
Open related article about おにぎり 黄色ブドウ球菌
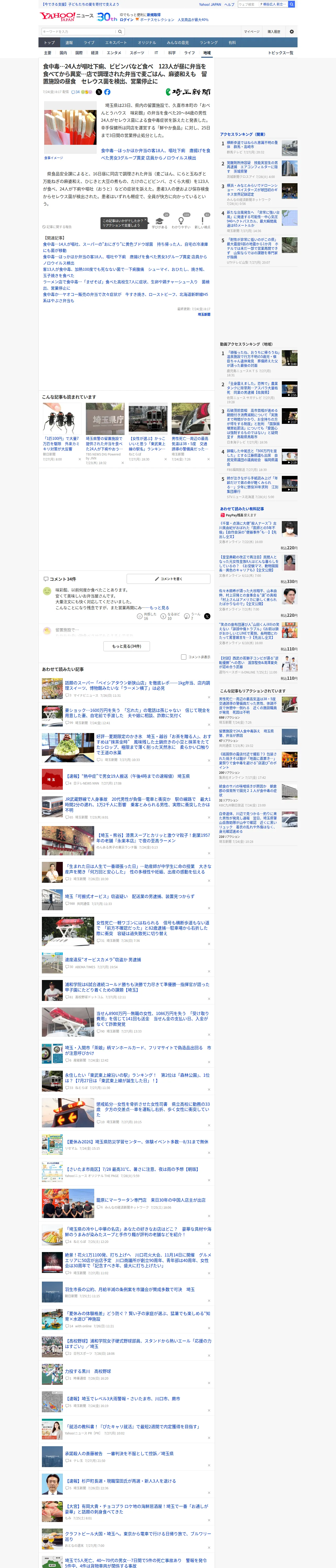125,247
